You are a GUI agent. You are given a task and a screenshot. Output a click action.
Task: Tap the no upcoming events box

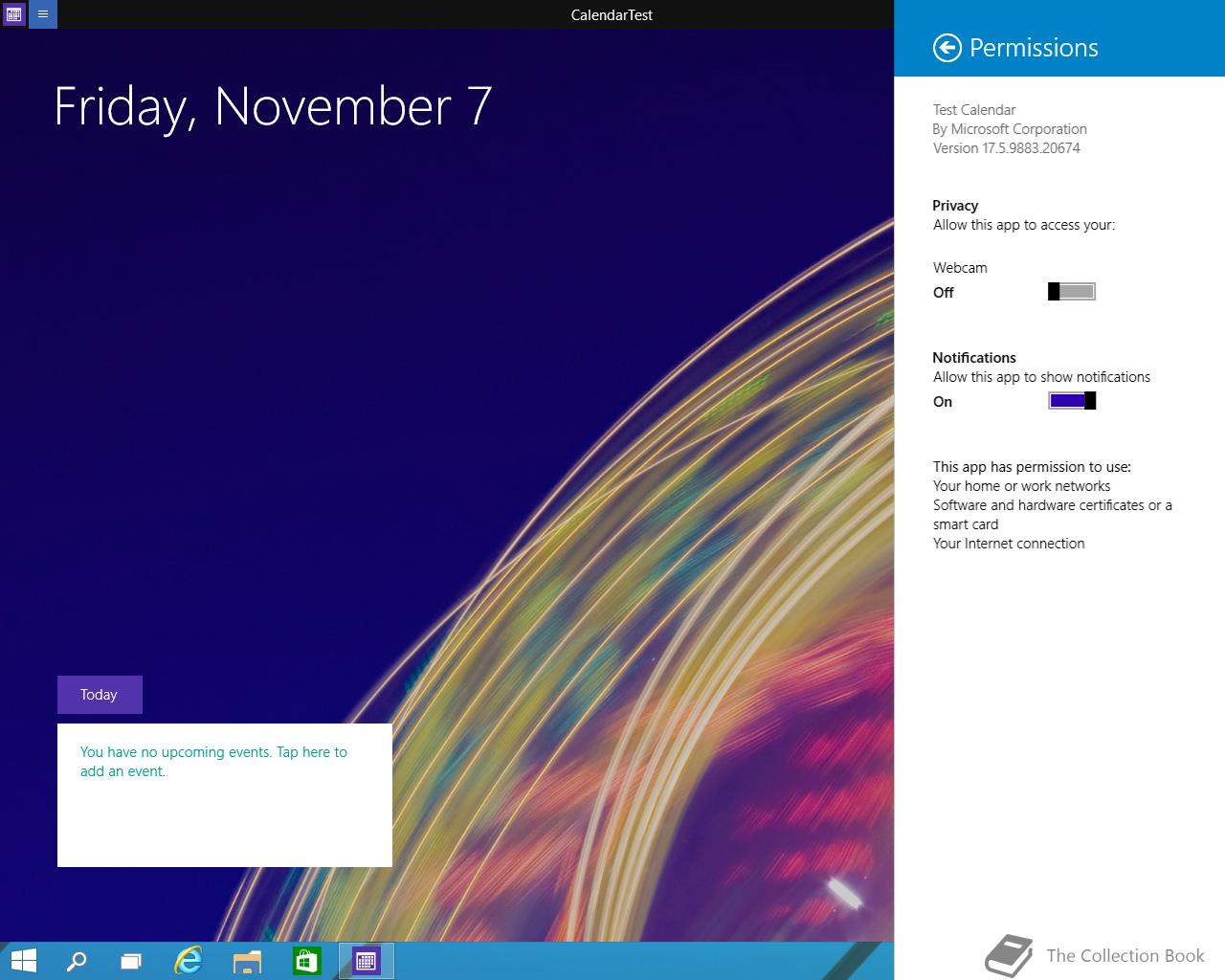point(225,795)
